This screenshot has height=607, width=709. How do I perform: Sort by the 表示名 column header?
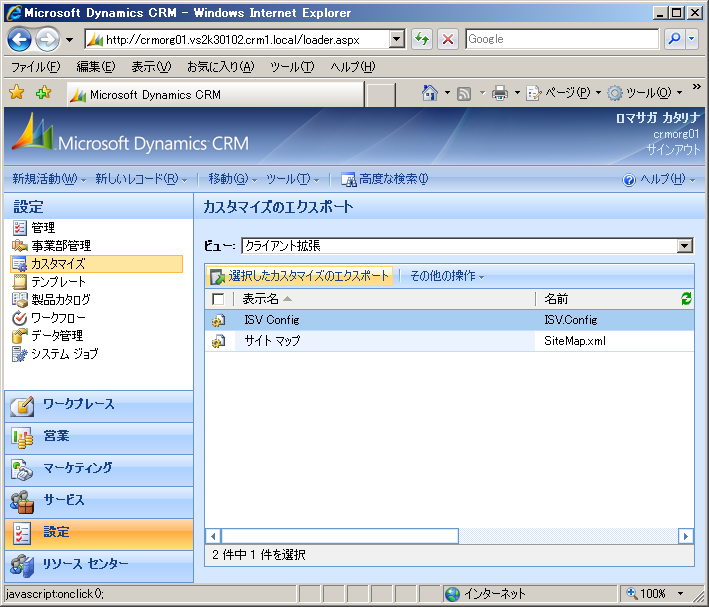tap(260, 299)
